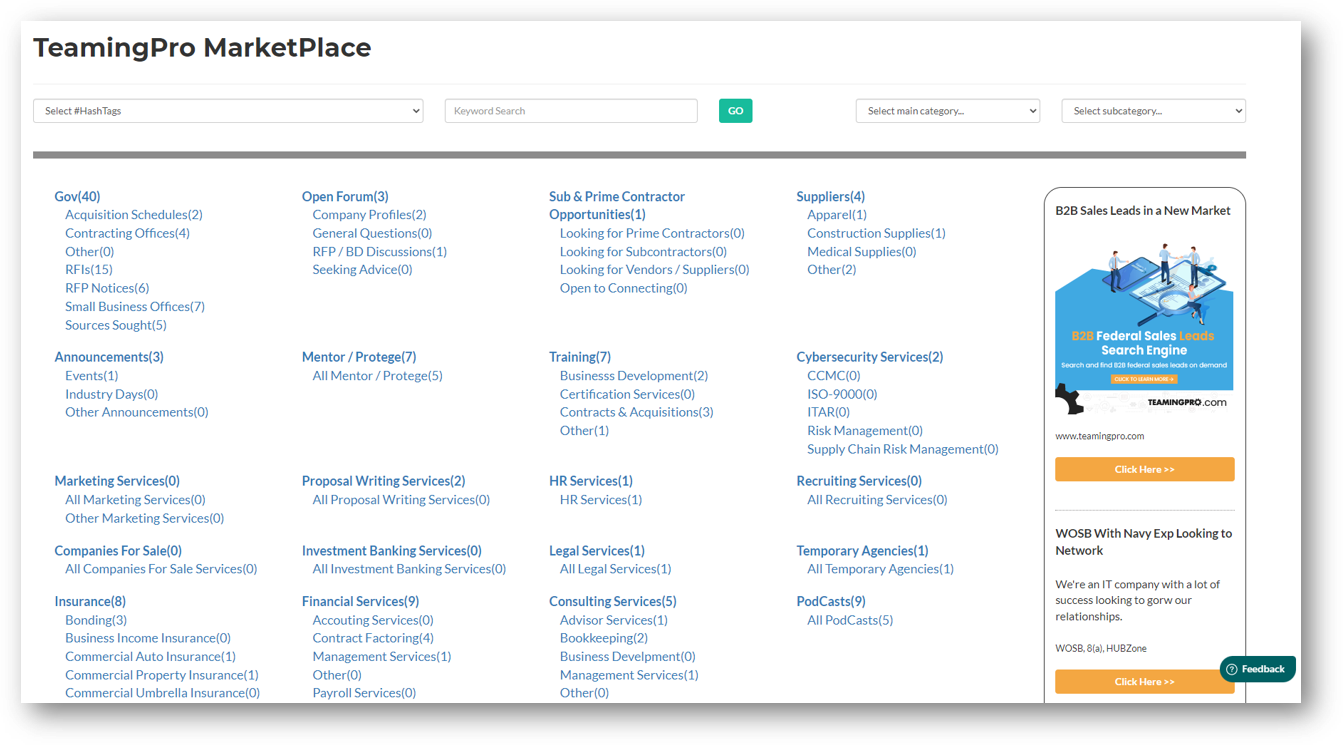Open Proposal Writing Services(2) category
The height and width of the screenshot is (745, 1343).
pos(383,481)
